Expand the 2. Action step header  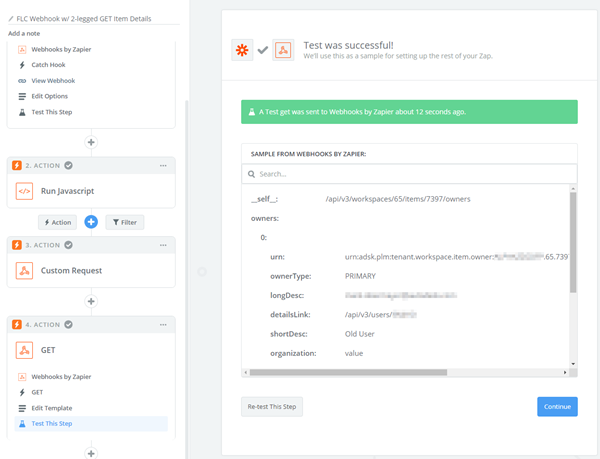(91, 165)
